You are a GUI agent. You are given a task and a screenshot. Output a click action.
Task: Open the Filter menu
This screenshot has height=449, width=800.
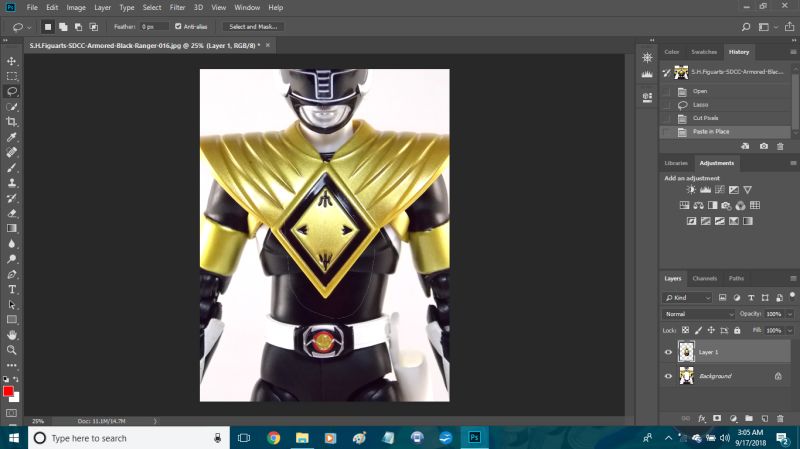click(177, 8)
